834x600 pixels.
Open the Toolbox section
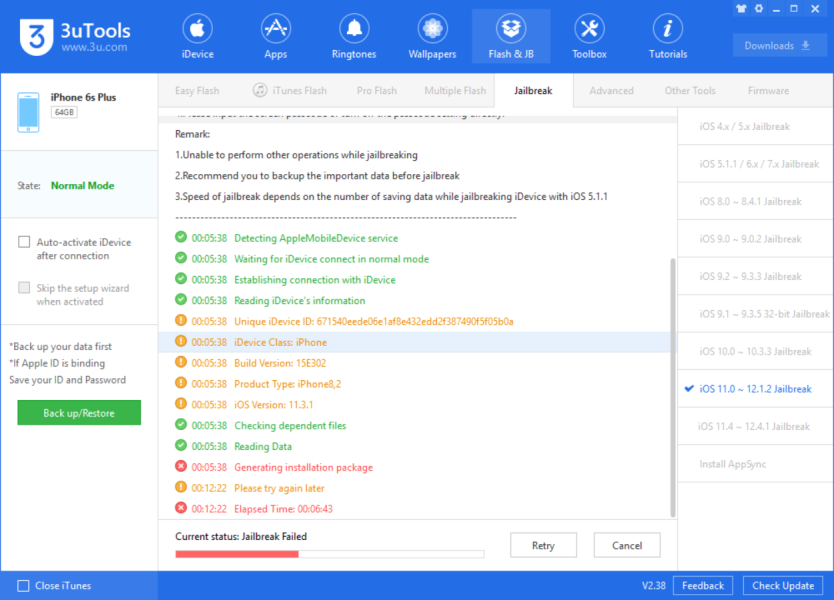pyautogui.click(x=589, y=36)
